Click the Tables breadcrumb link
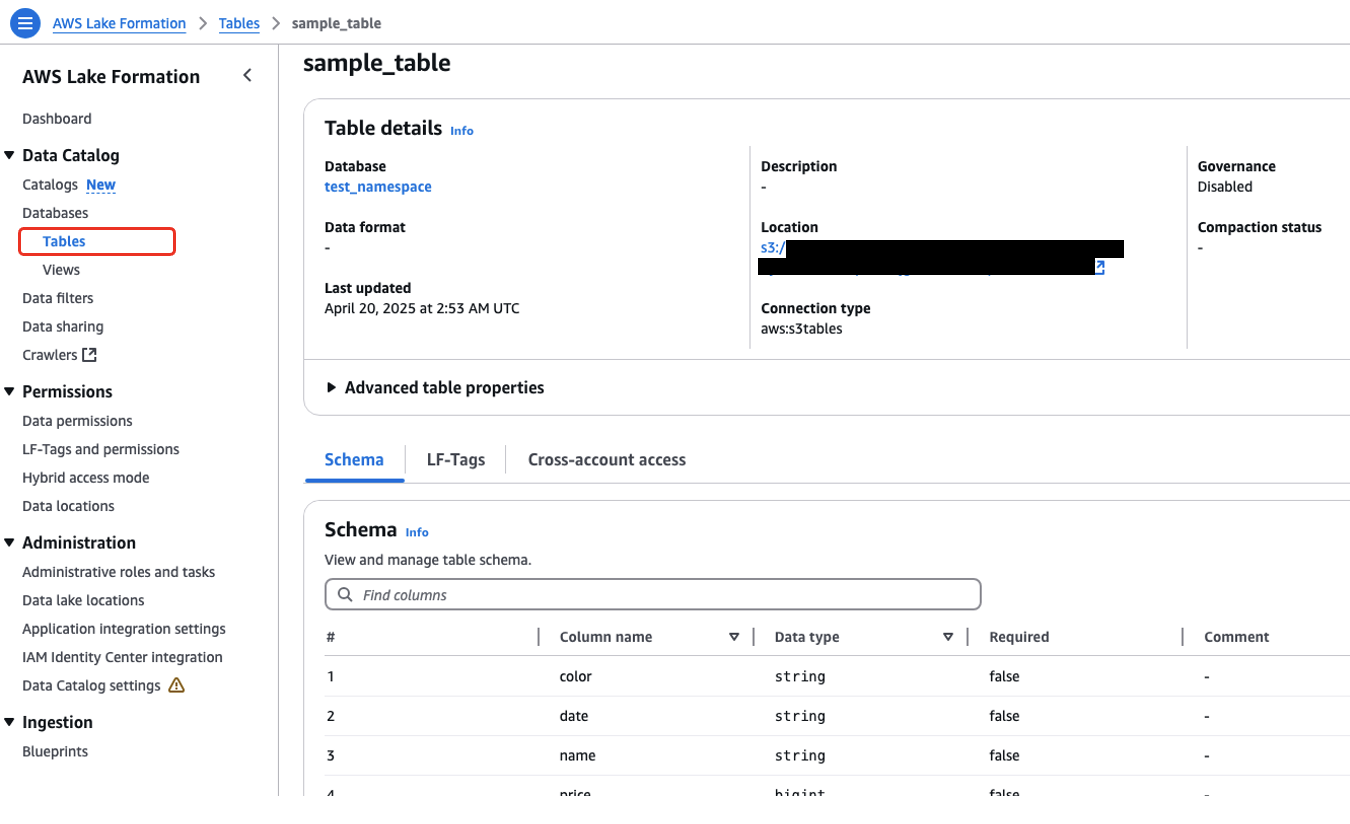Image resolution: width=1350 pixels, height=824 pixels. [x=239, y=23]
